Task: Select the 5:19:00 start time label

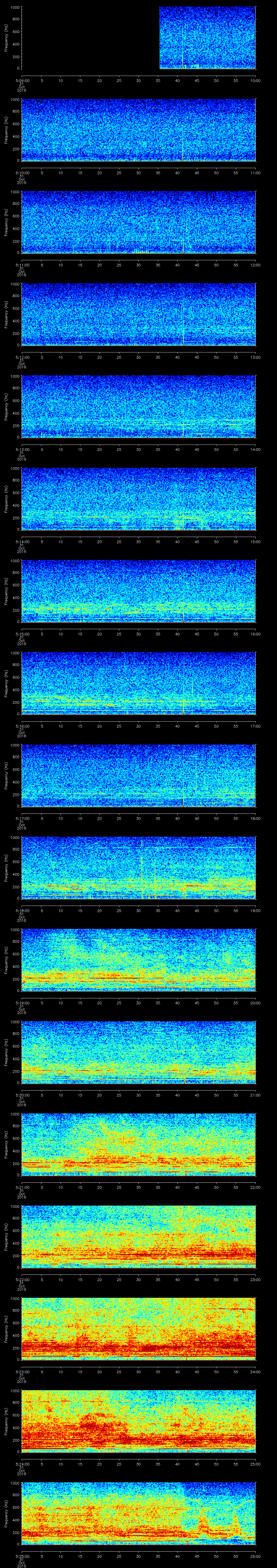Action: pyautogui.click(x=22, y=1003)
